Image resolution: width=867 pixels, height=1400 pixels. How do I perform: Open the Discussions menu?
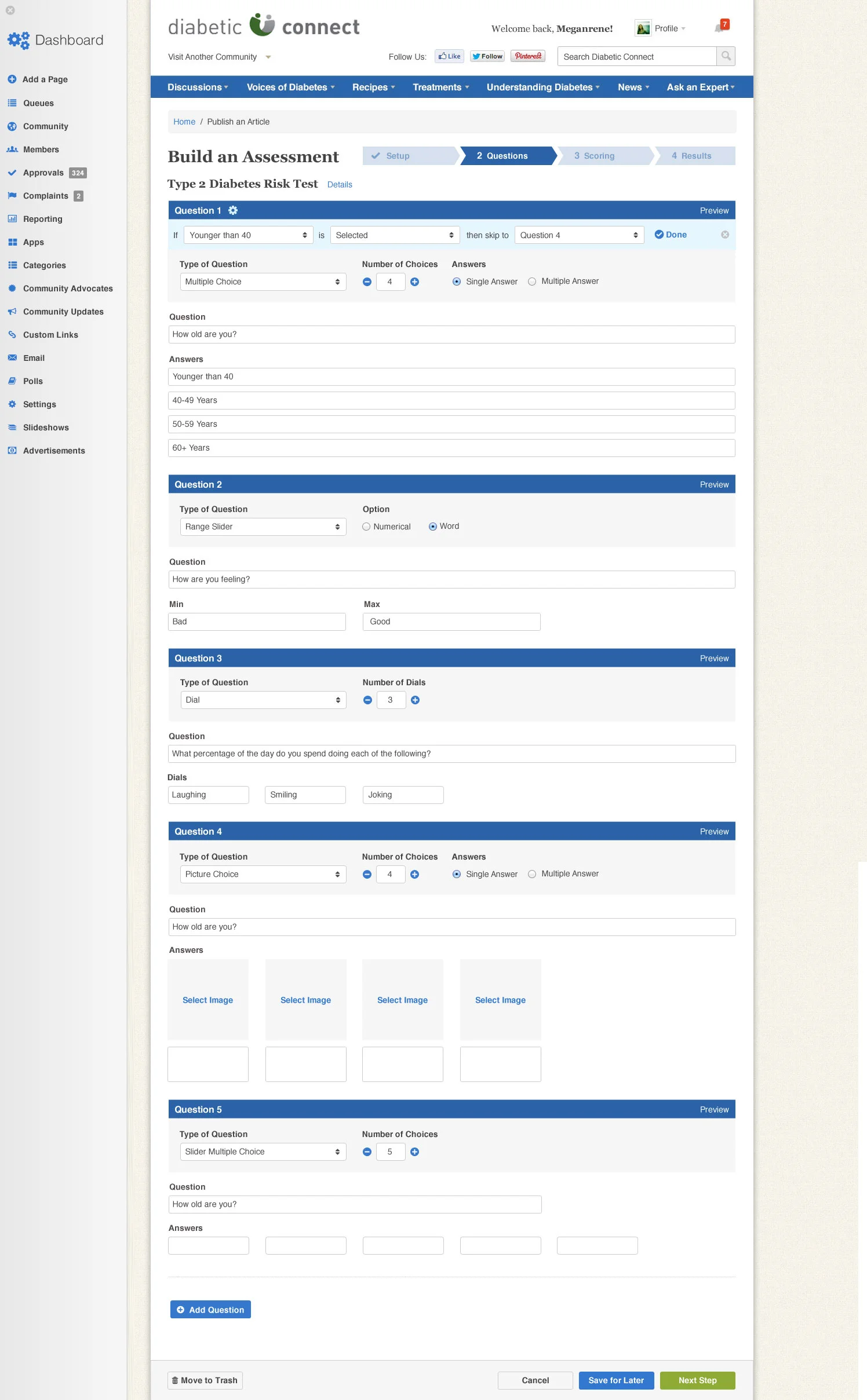(198, 87)
